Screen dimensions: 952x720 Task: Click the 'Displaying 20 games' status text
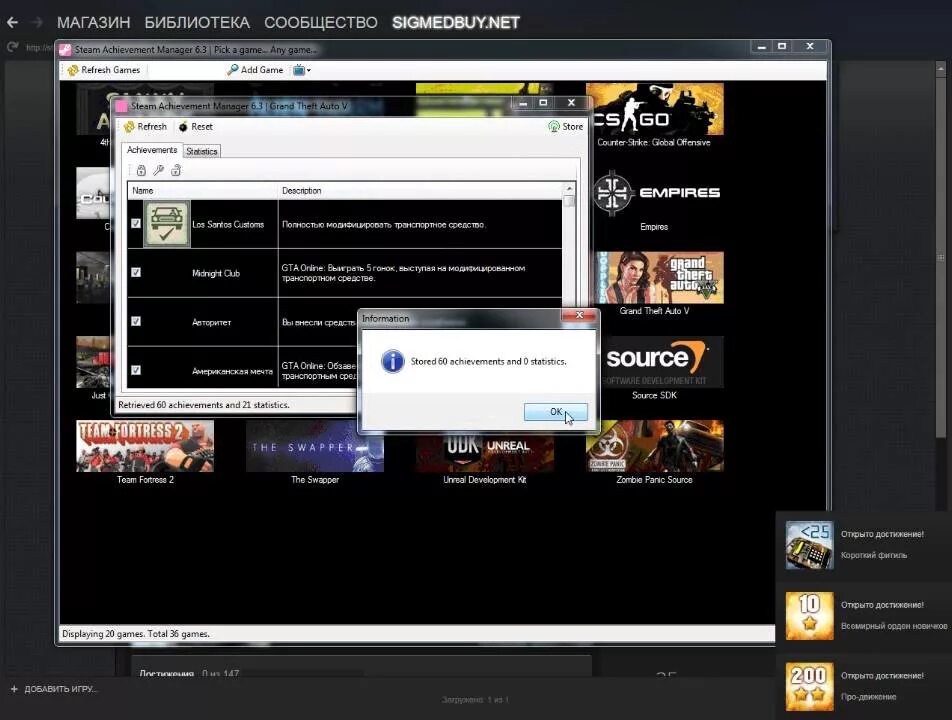click(135, 634)
